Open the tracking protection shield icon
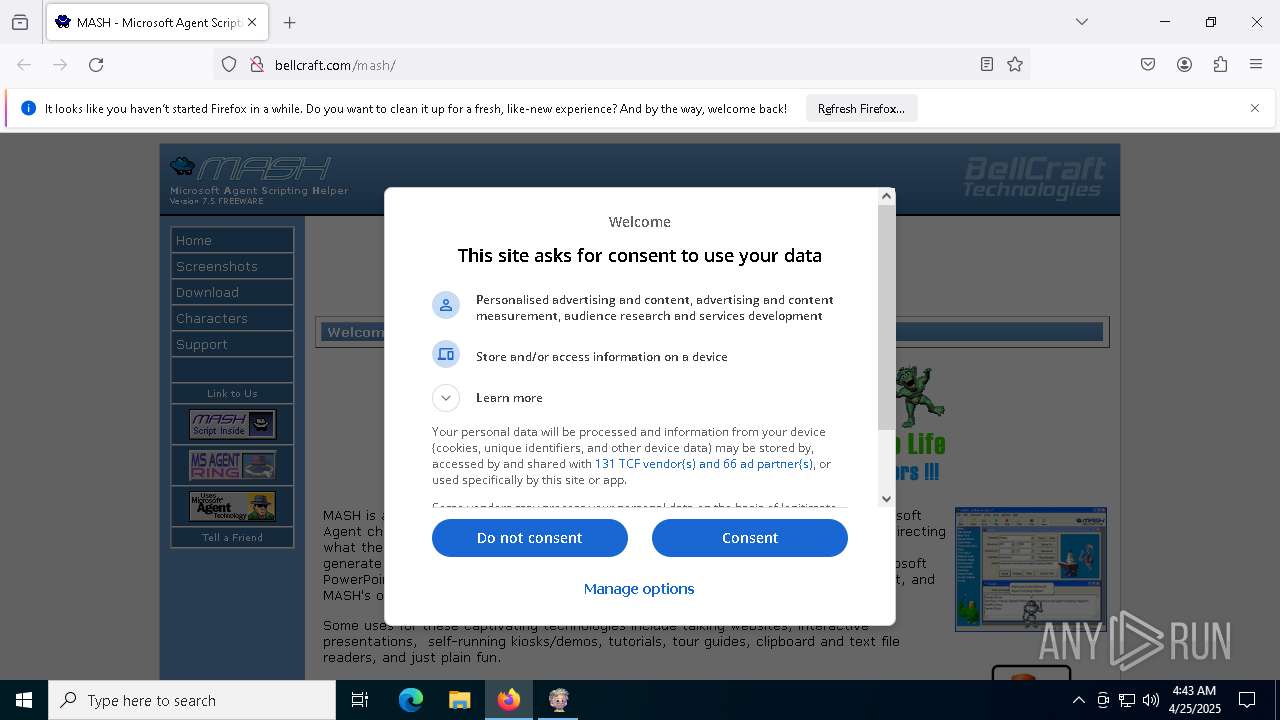Screen dimensions: 1280x720 coord(229,65)
